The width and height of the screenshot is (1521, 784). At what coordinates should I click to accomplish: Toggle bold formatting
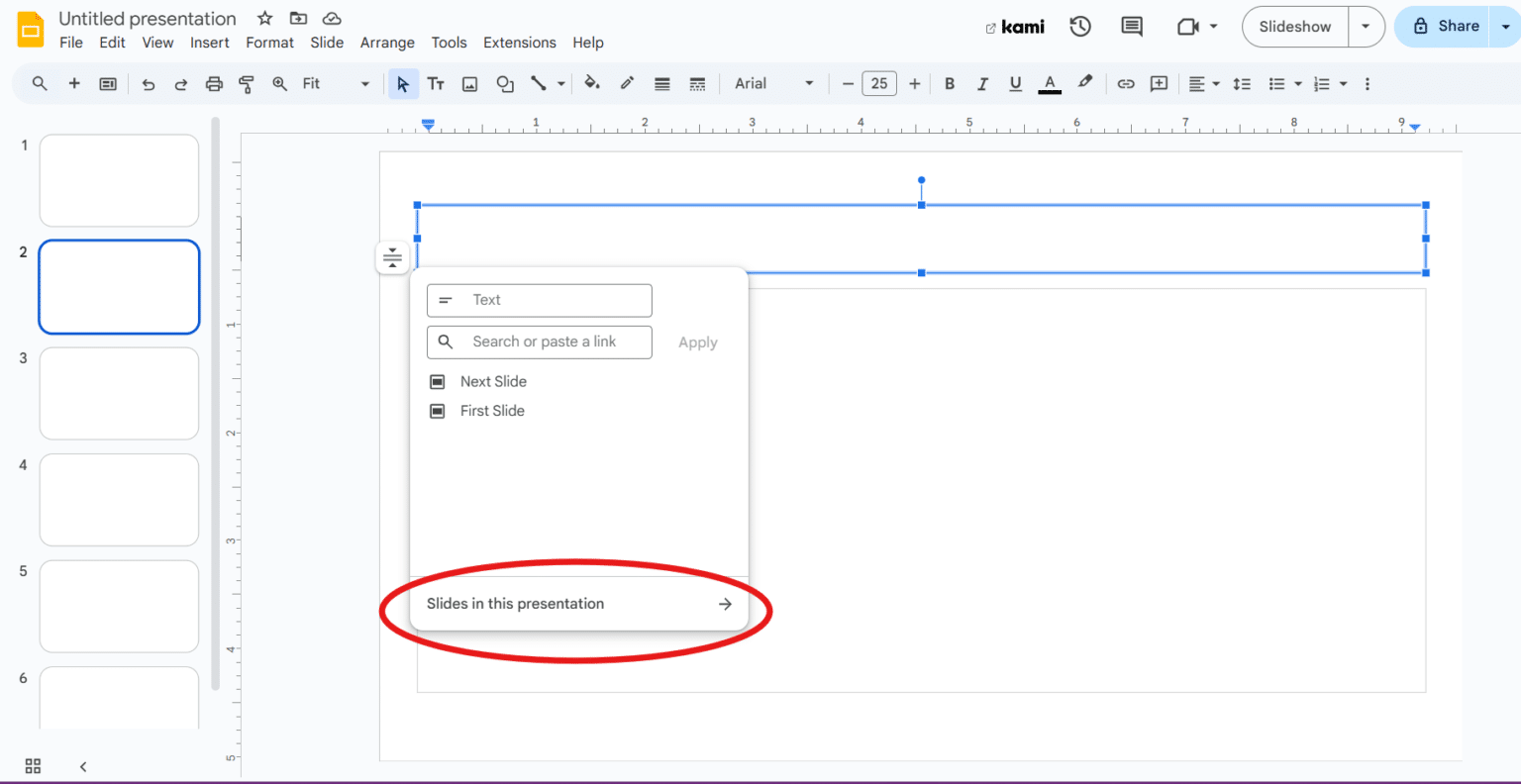coord(949,83)
